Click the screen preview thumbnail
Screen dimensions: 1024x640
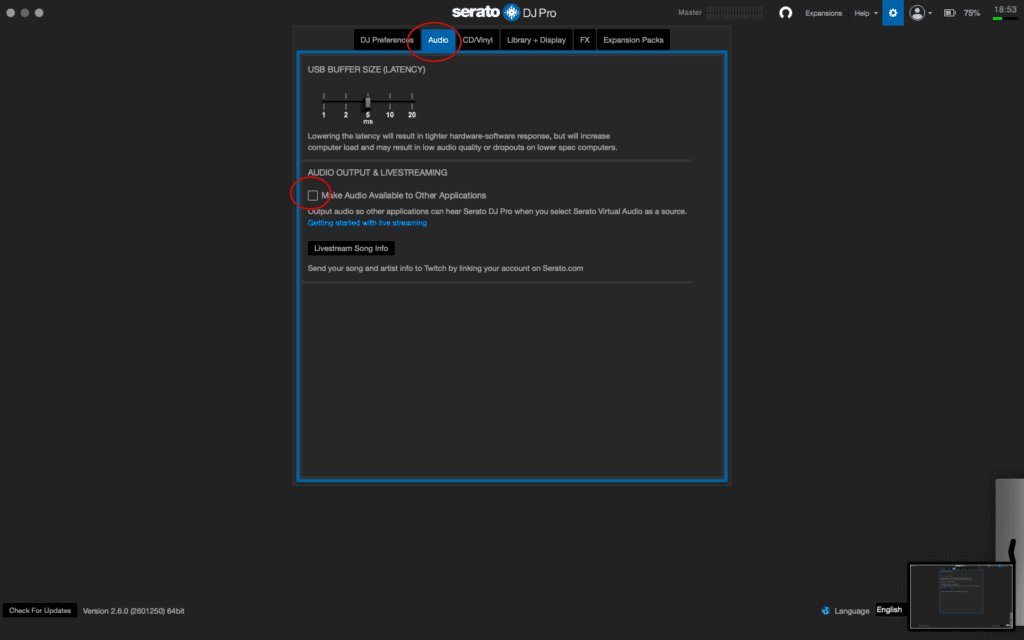point(961,596)
